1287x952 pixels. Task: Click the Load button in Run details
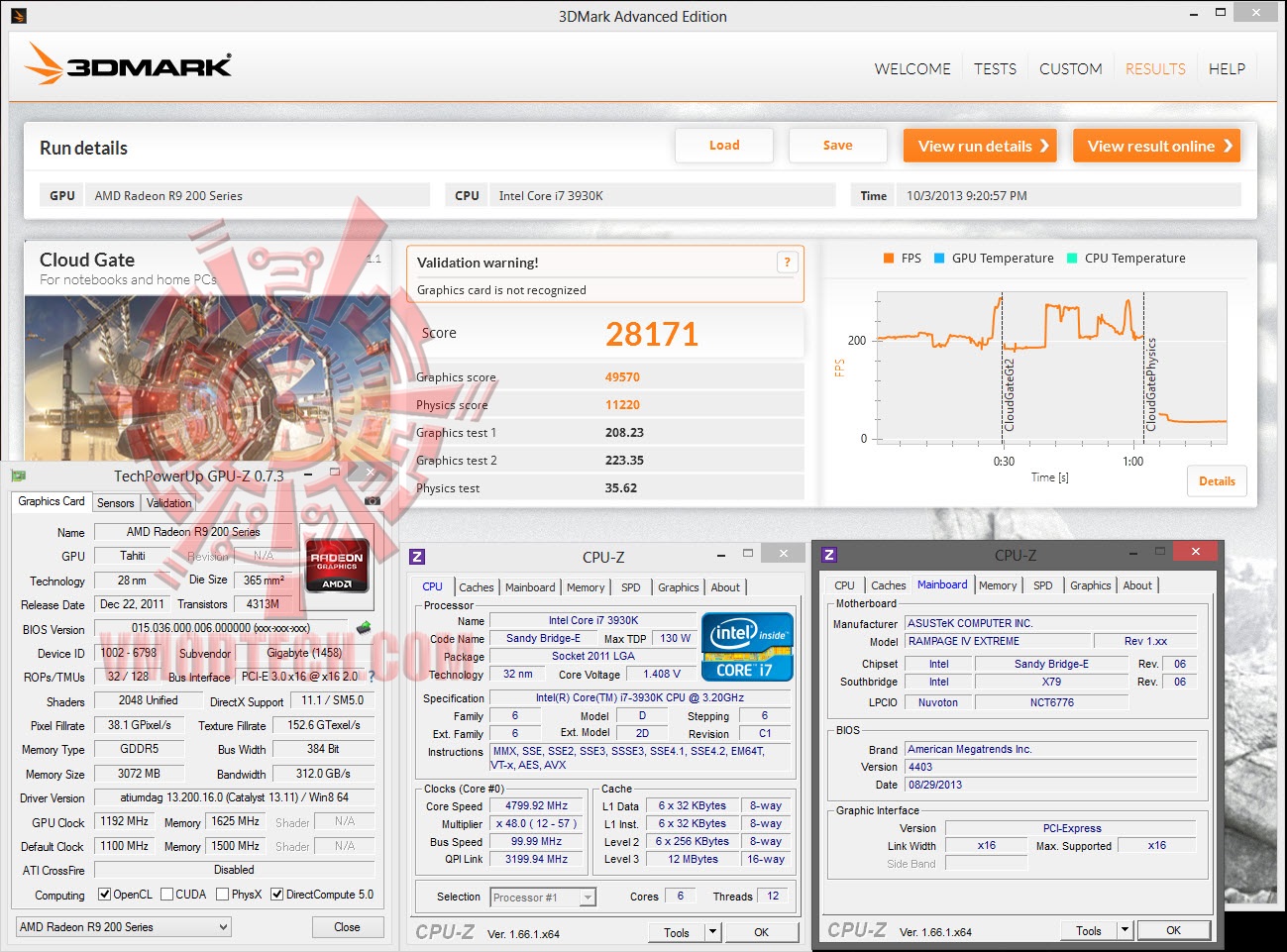(724, 146)
